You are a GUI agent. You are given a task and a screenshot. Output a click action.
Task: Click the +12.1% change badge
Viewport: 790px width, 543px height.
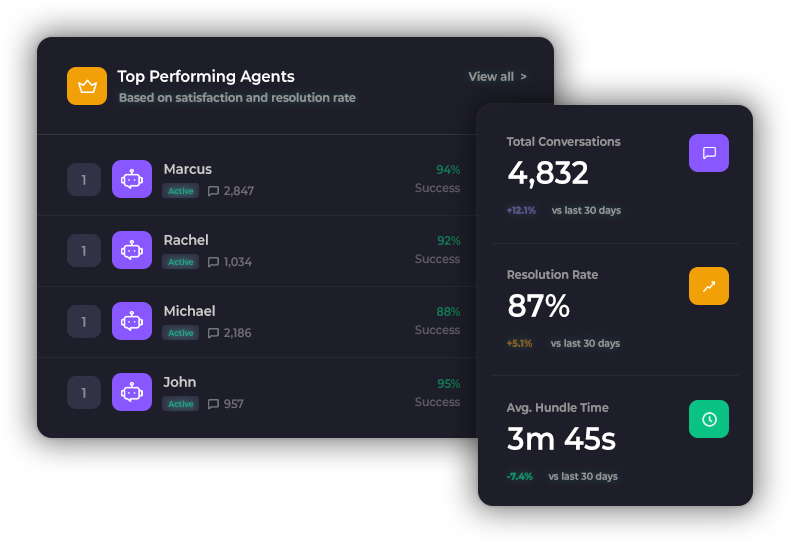521,211
